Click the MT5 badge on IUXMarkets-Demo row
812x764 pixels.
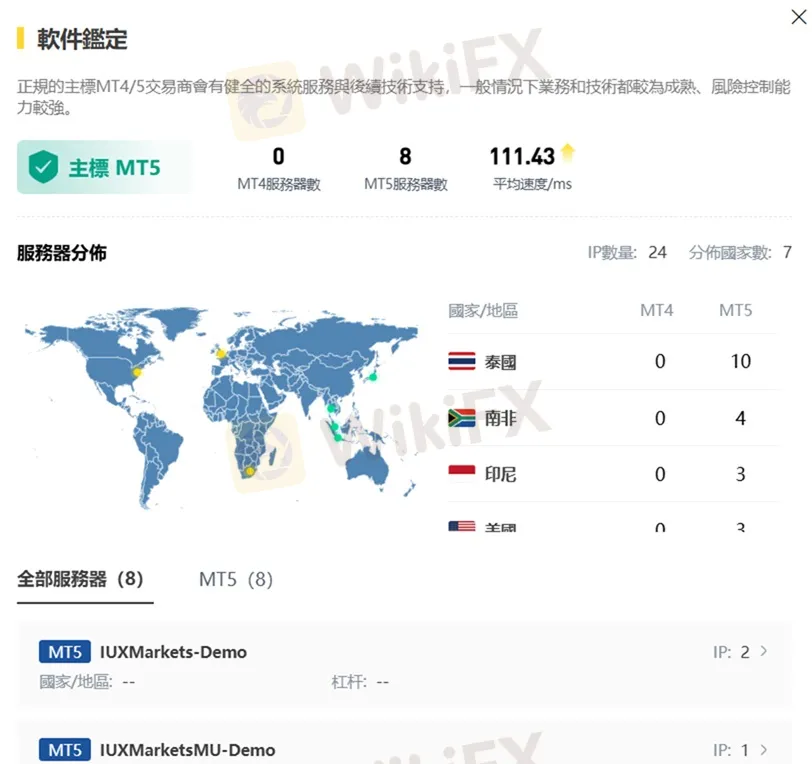[64, 651]
